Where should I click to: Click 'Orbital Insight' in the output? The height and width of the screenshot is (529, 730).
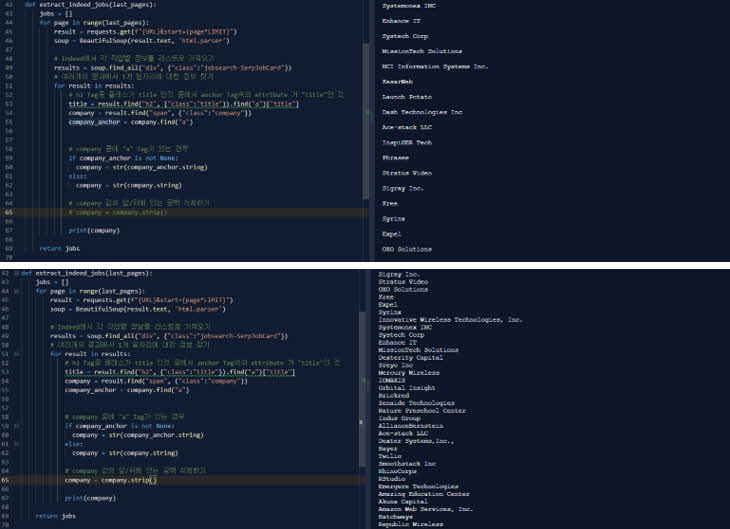407,388
